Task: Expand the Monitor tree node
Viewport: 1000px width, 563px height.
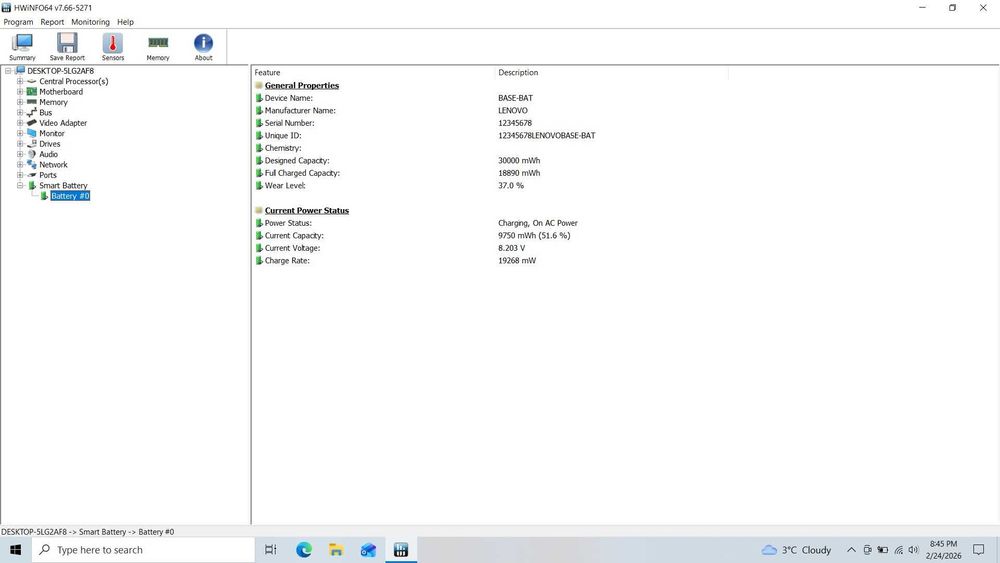Action: tap(20, 133)
